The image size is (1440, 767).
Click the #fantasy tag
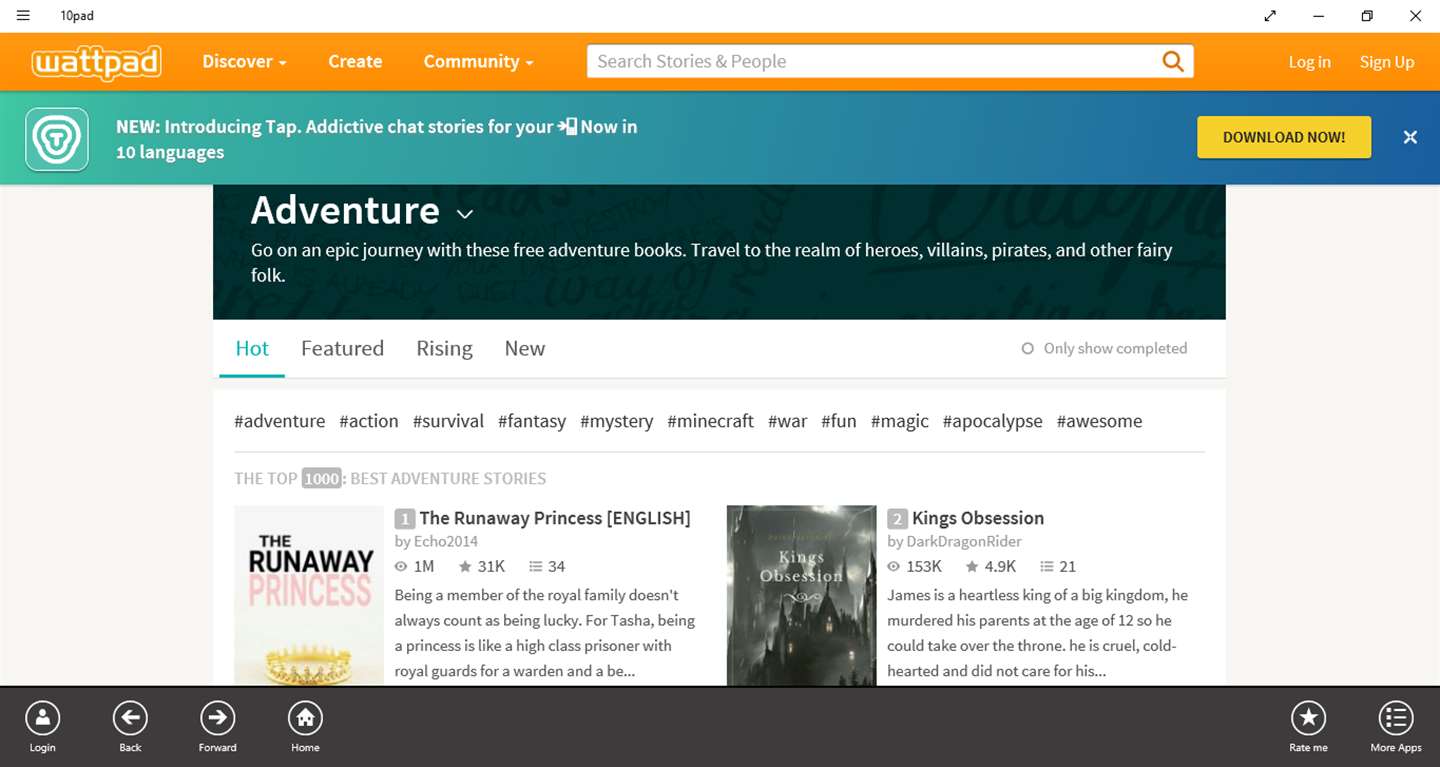[x=532, y=421]
